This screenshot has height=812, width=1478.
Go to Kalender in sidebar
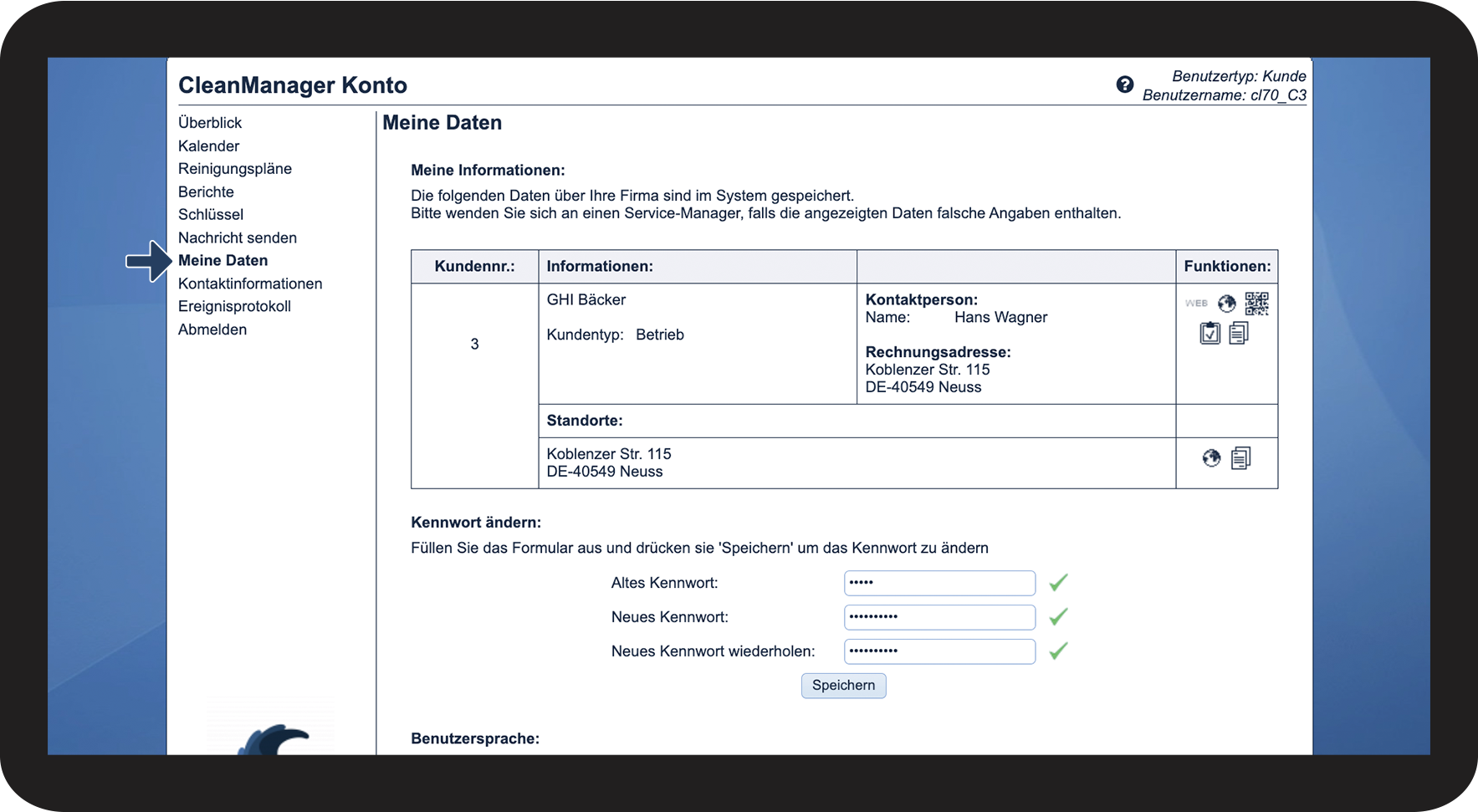point(209,146)
